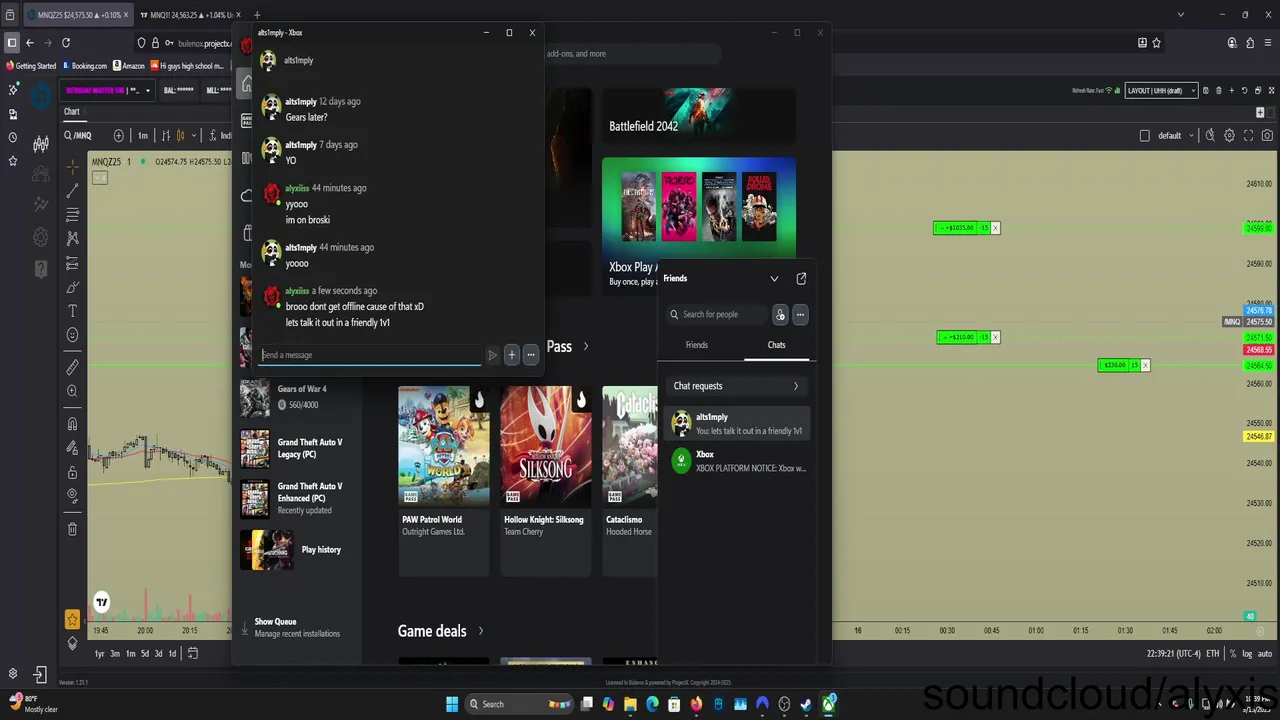Close the $330.00 order label
The width and height of the screenshot is (1280, 720).
[x=1145, y=365]
